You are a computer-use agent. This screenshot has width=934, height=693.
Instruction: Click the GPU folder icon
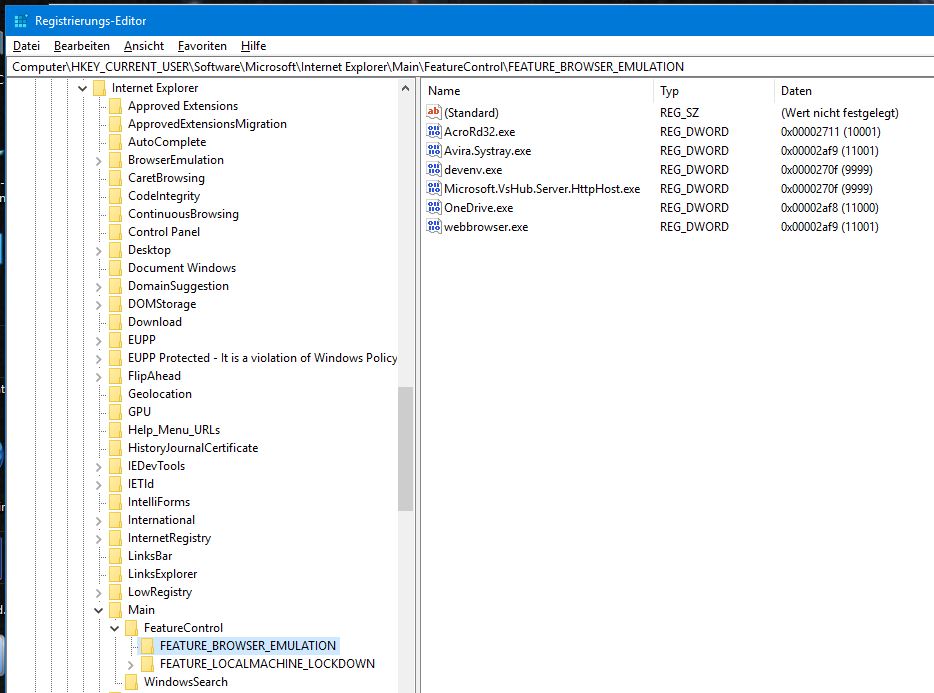tap(116, 412)
